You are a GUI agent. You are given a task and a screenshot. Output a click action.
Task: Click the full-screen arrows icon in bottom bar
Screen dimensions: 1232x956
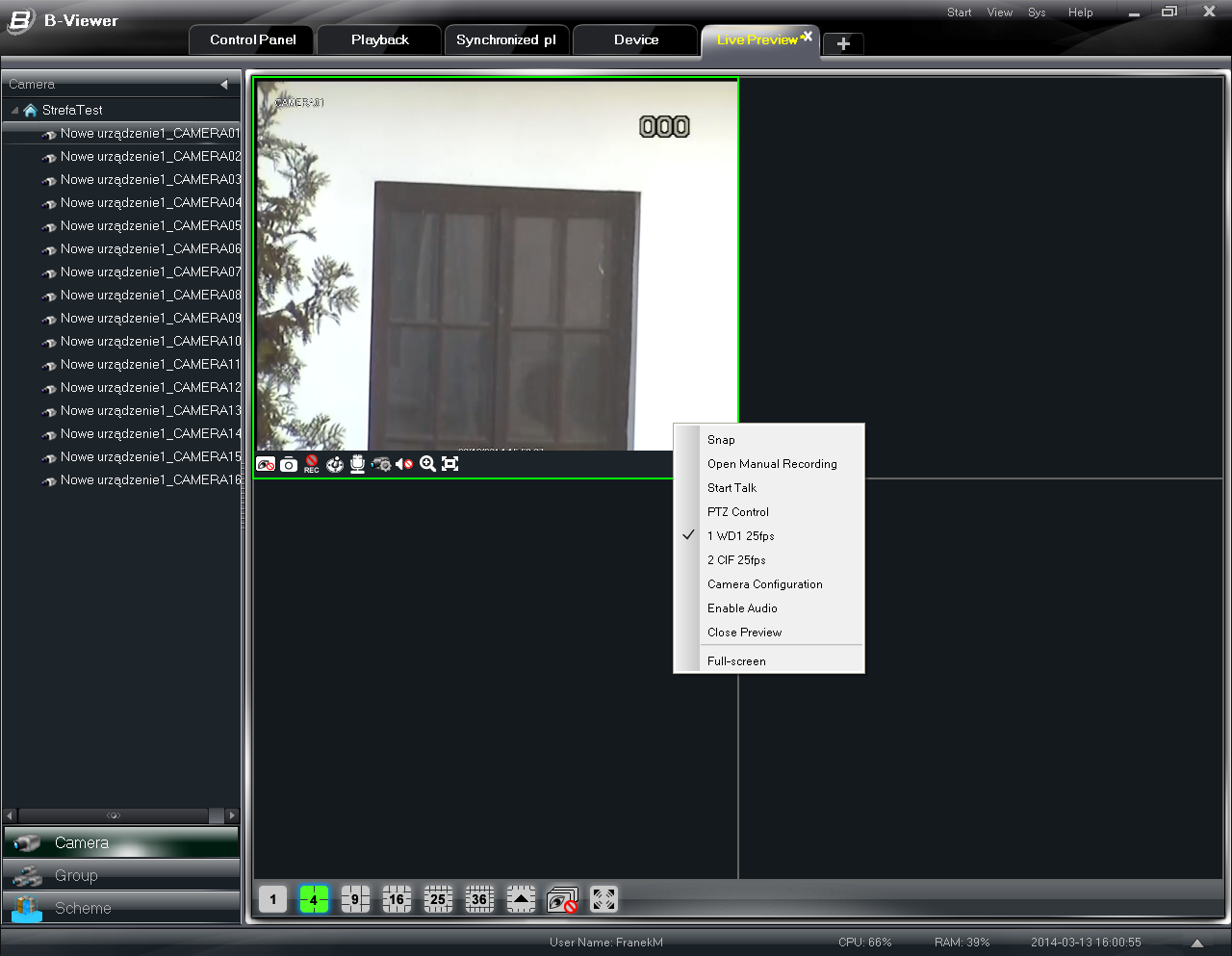click(x=603, y=900)
